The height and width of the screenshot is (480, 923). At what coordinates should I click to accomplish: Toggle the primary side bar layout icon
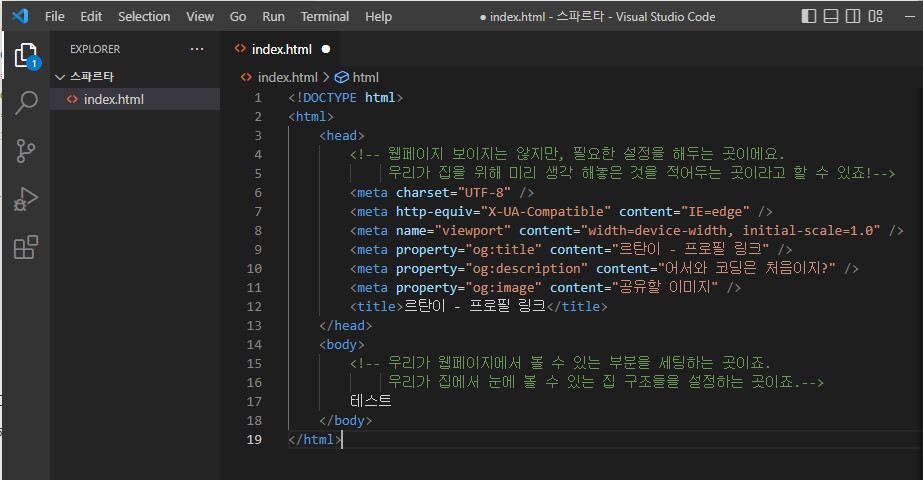809,16
